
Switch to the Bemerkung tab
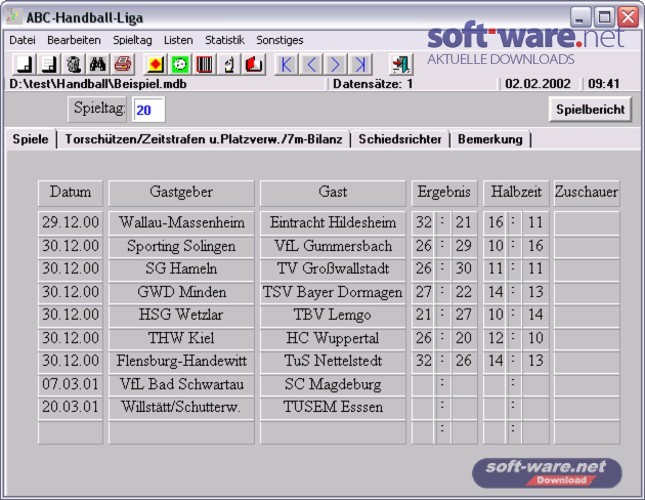490,139
